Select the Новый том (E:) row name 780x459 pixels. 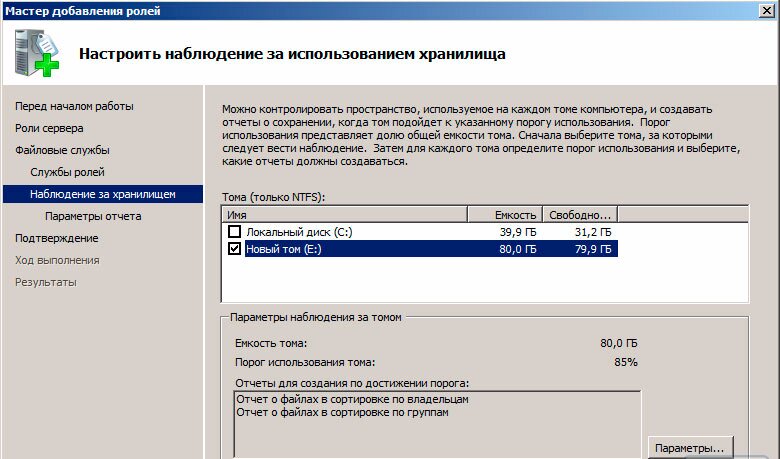point(284,249)
